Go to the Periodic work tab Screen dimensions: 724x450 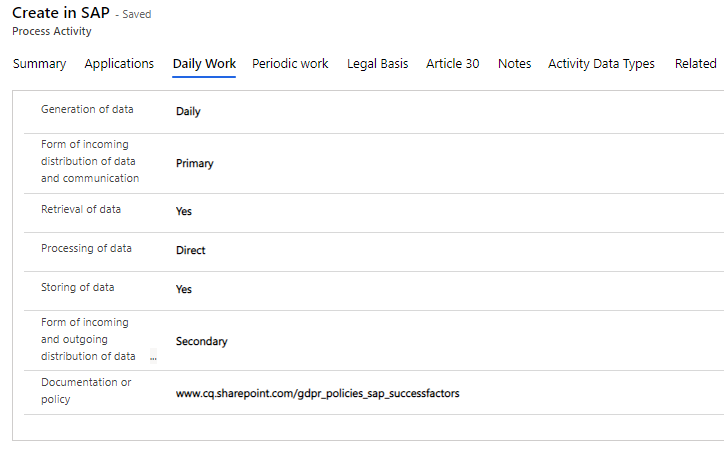pyautogui.click(x=290, y=64)
